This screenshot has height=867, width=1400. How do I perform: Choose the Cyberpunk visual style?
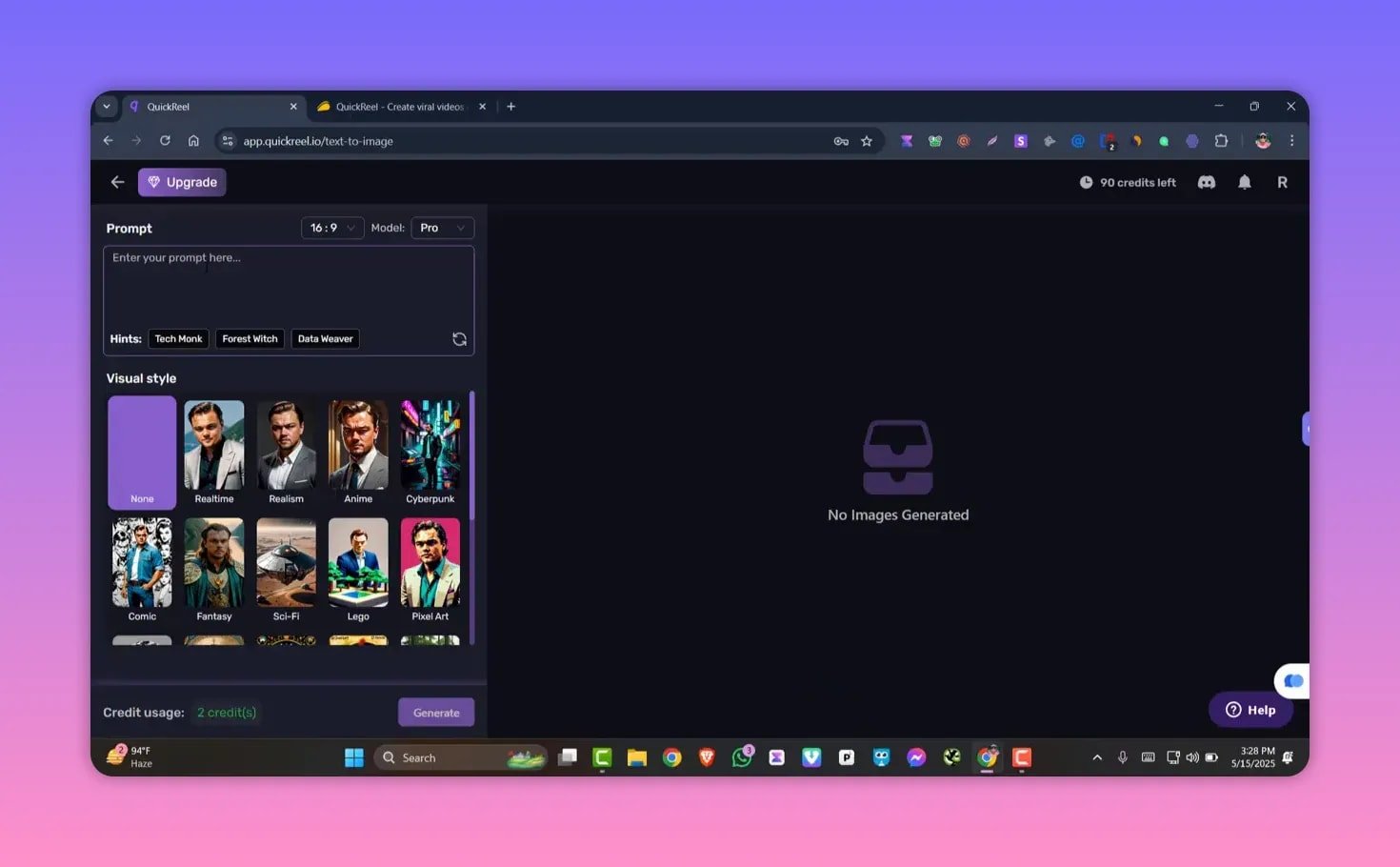[430, 453]
